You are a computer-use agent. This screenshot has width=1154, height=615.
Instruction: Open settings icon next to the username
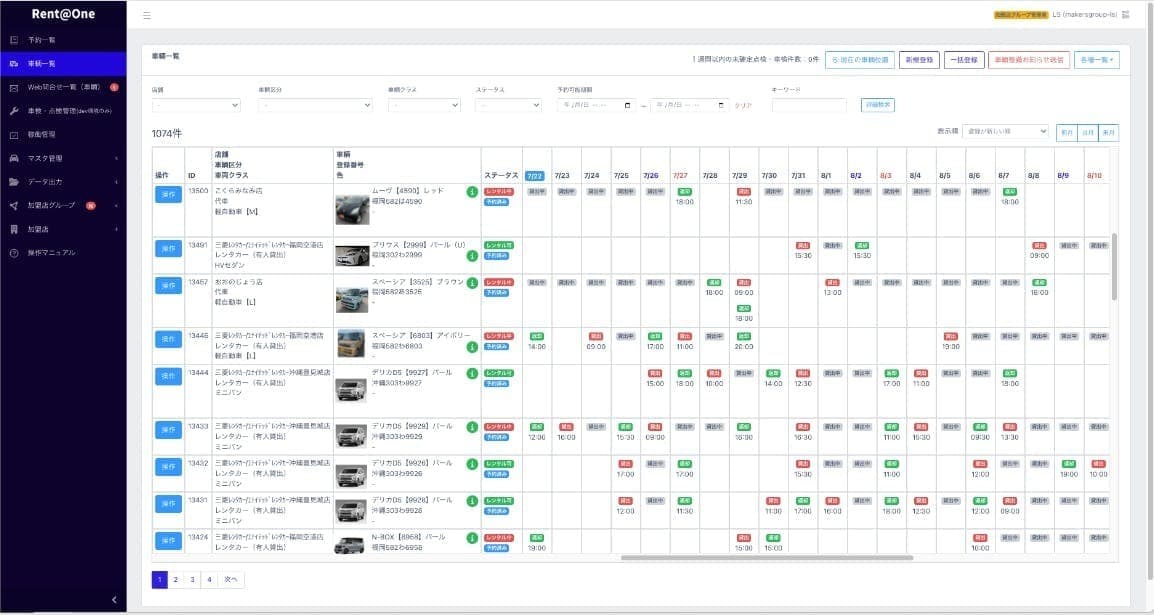click(1125, 15)
